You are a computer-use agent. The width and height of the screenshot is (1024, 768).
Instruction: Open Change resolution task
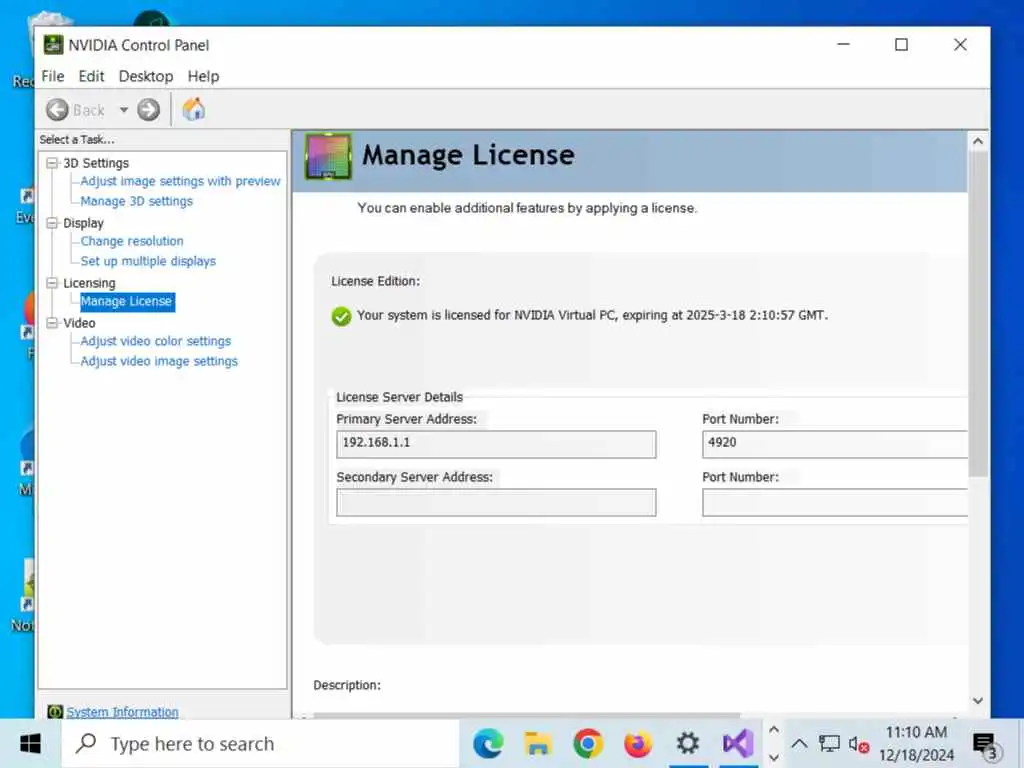[132, 241]
